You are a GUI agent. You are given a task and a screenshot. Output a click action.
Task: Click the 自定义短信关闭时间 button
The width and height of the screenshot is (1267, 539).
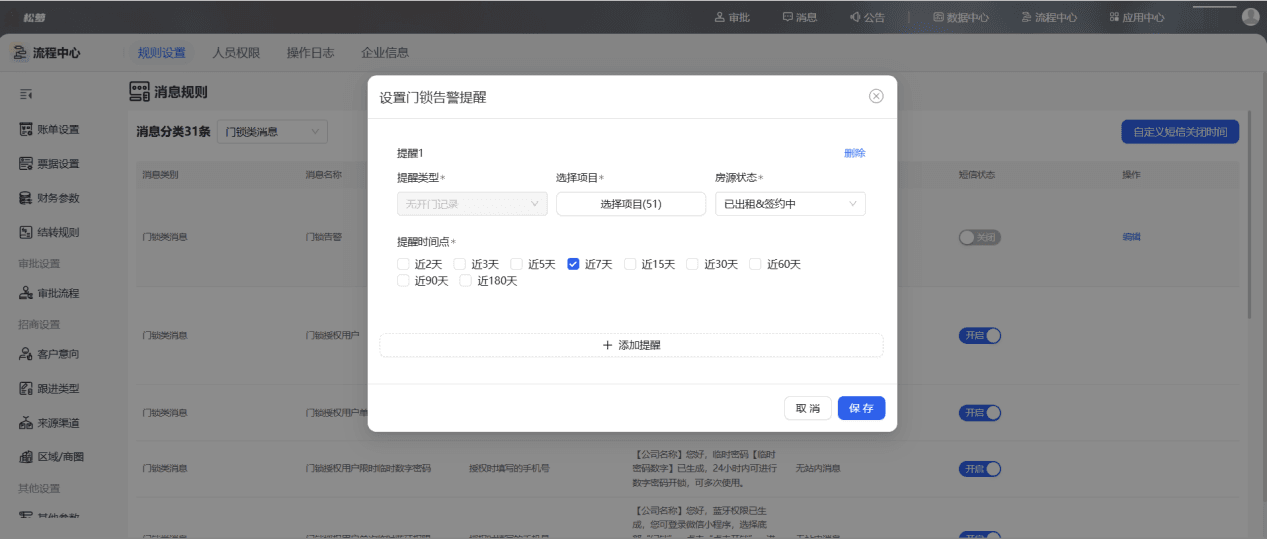[1180, 132]
